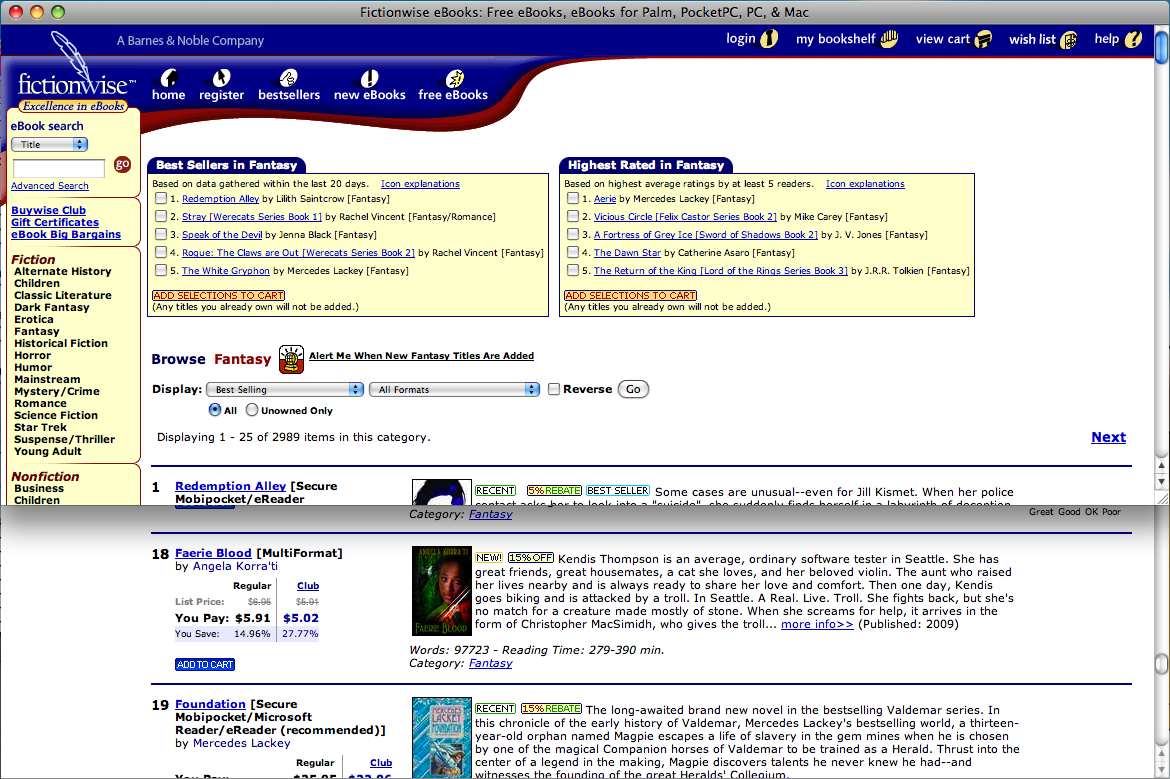Check the box next to Redemption Alley

point(161,199)
